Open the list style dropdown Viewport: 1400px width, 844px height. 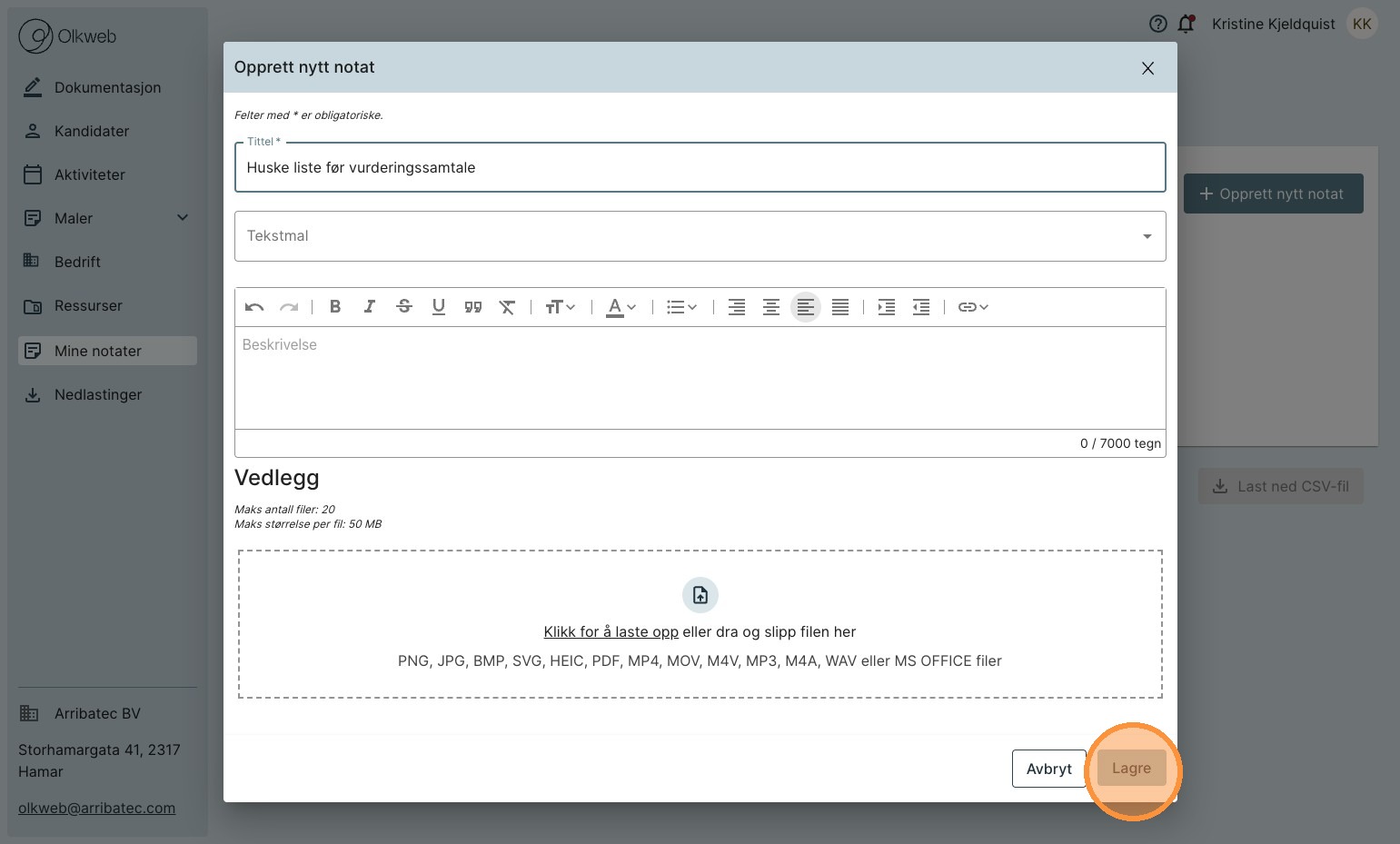[681, 307]
